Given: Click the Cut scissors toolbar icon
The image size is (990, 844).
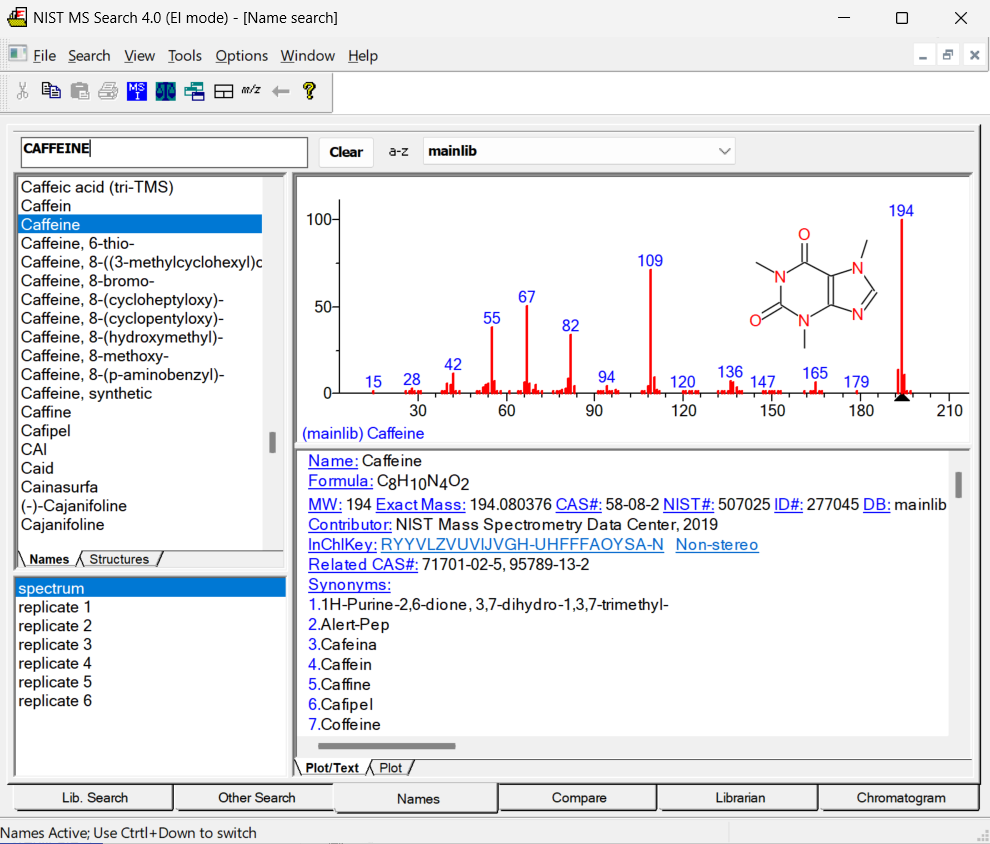Looking at the screenshot, I should click(x=23, y=92).
